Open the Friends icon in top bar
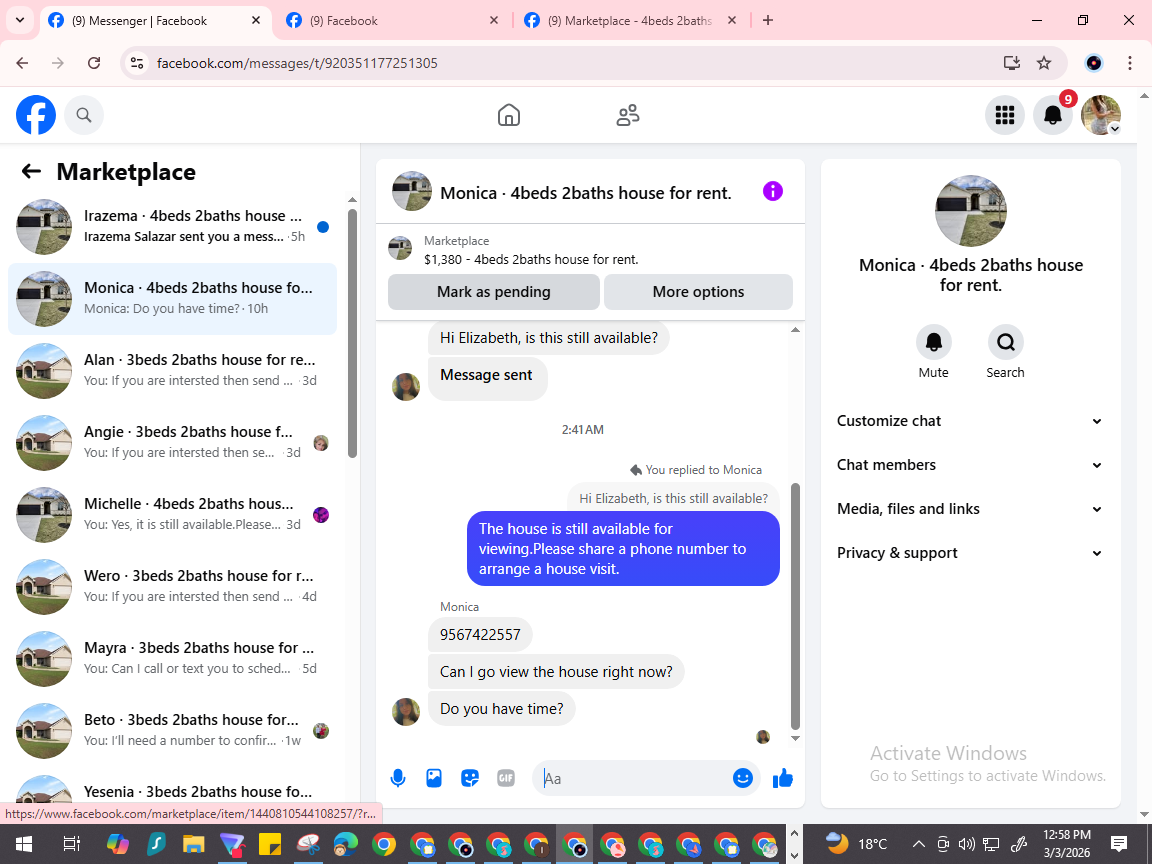This screenshot has width=1152, height=864. 627,115
